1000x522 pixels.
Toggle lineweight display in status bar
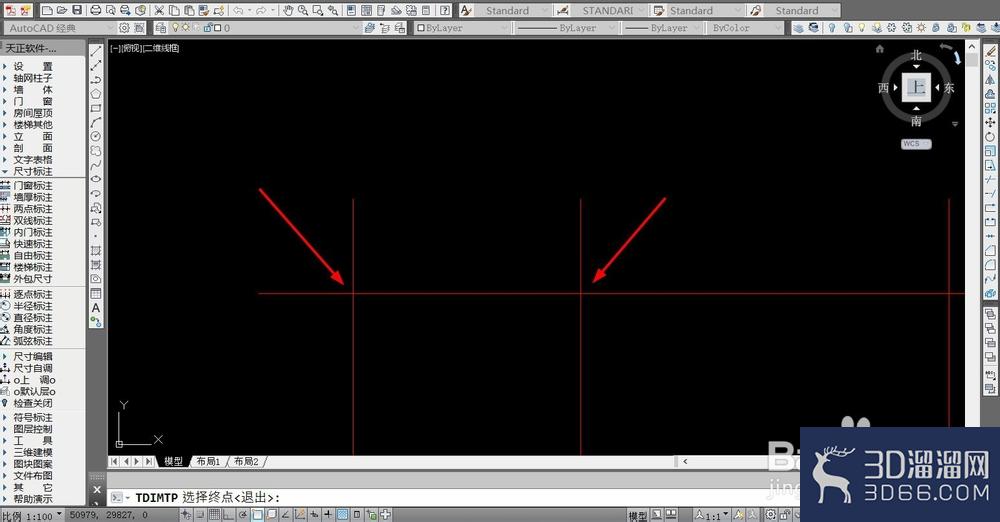(x=328, y=515)
